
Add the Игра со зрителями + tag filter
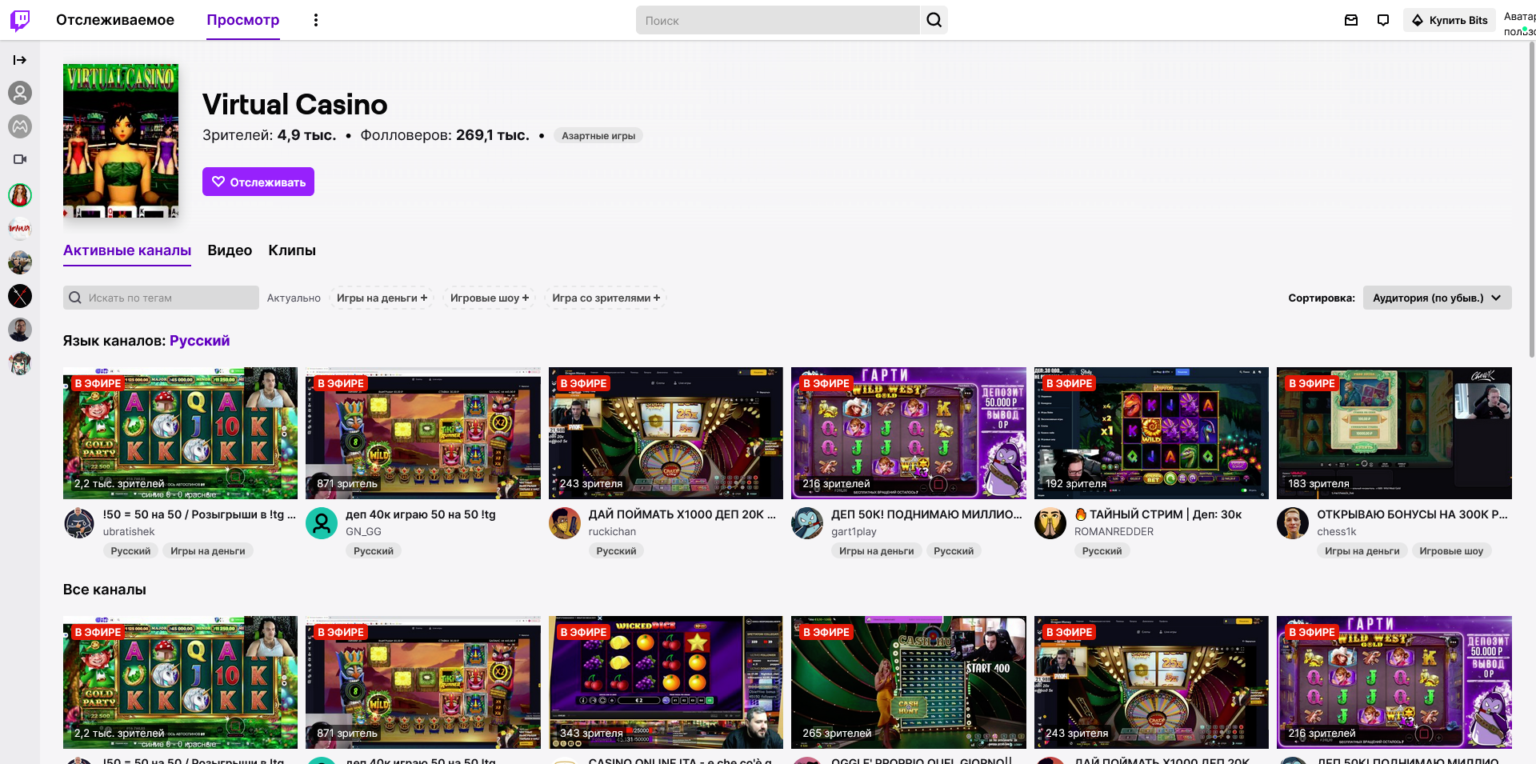coord(606,298)
